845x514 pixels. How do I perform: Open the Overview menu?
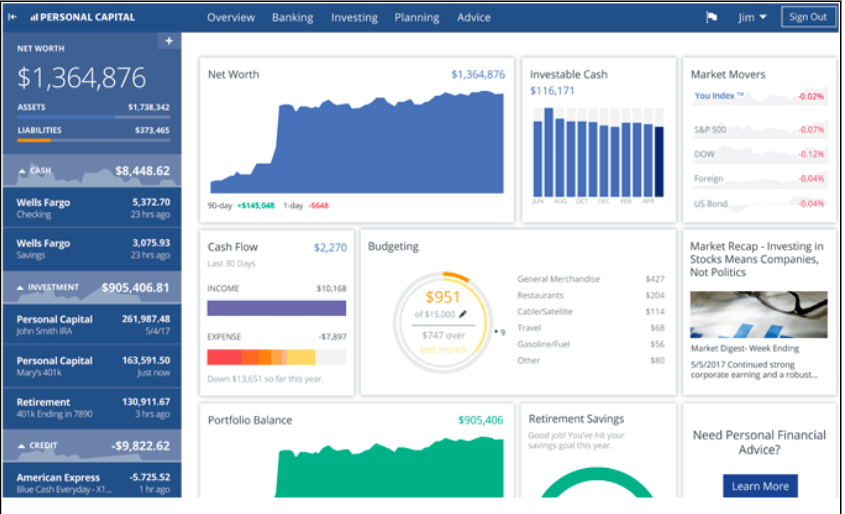[x=231, y=17]
